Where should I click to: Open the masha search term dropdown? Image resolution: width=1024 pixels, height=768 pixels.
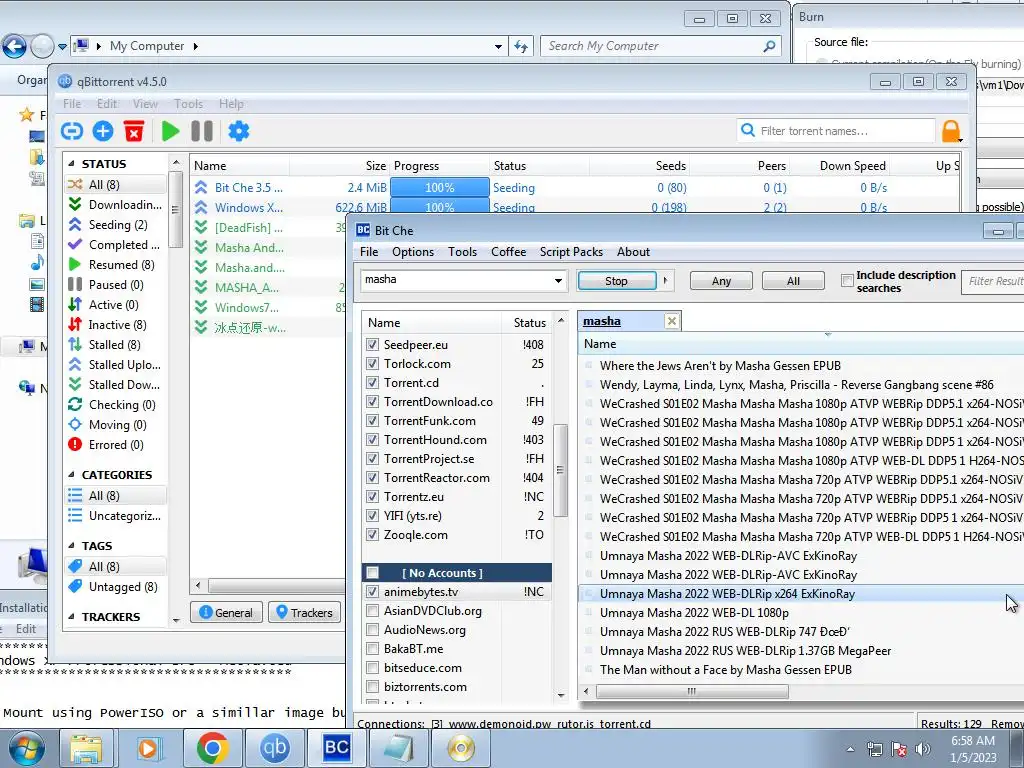click(558, 281)
